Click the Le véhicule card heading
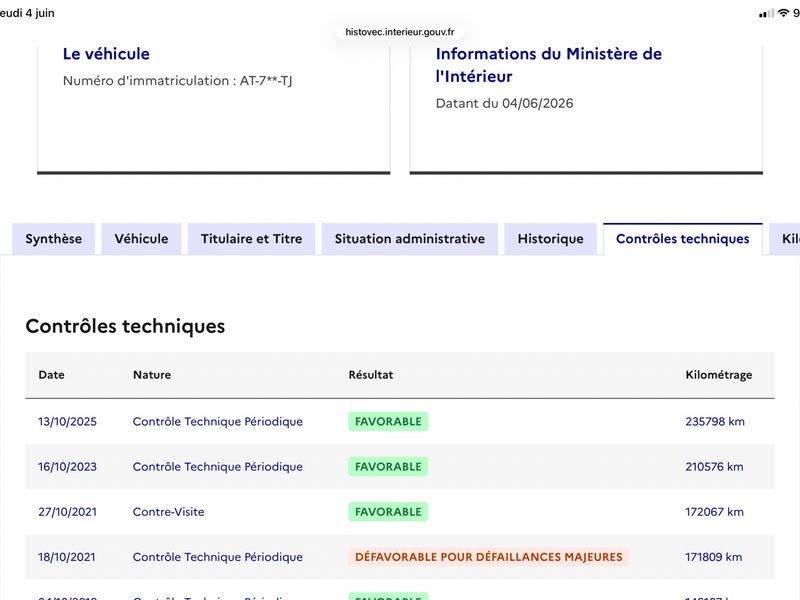 106,54
